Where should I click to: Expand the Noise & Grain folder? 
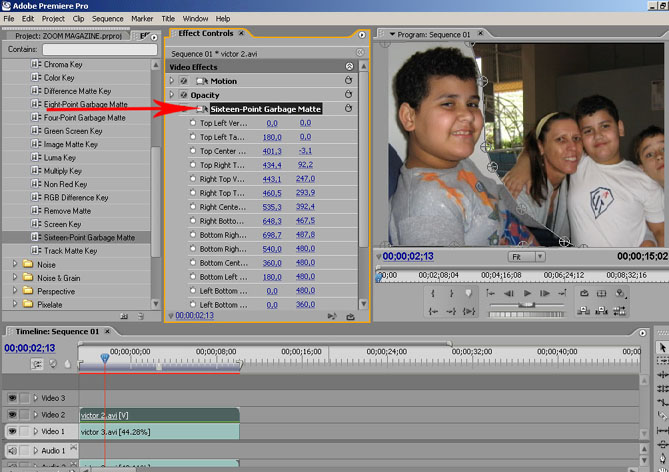click(x=15, y=277)
